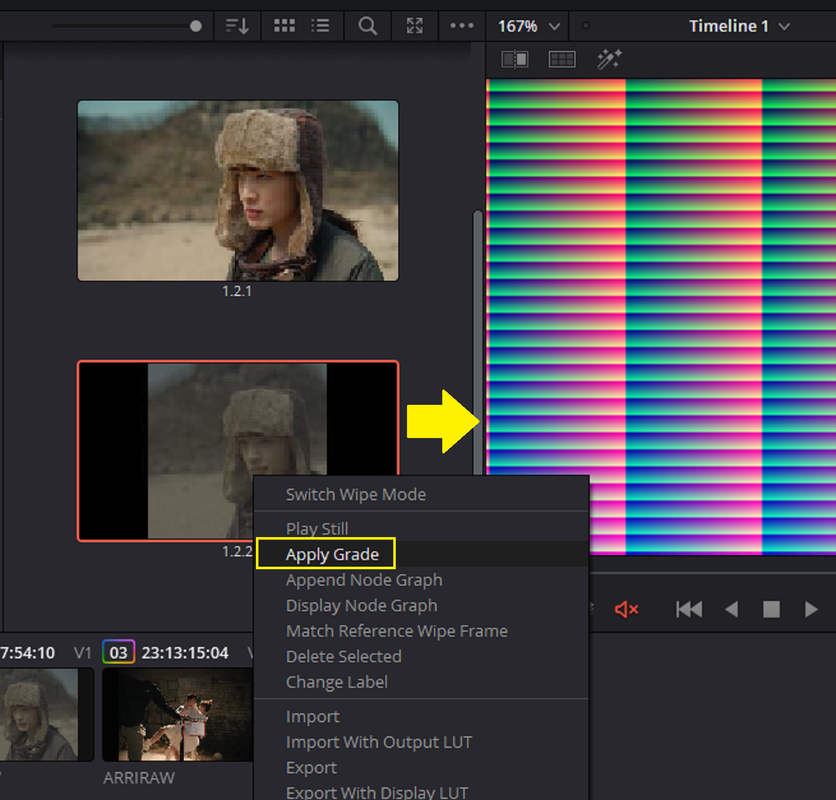This screenshot has height=800, width=836.
Task: Click the stop playback square button
Action: [771, 609]
